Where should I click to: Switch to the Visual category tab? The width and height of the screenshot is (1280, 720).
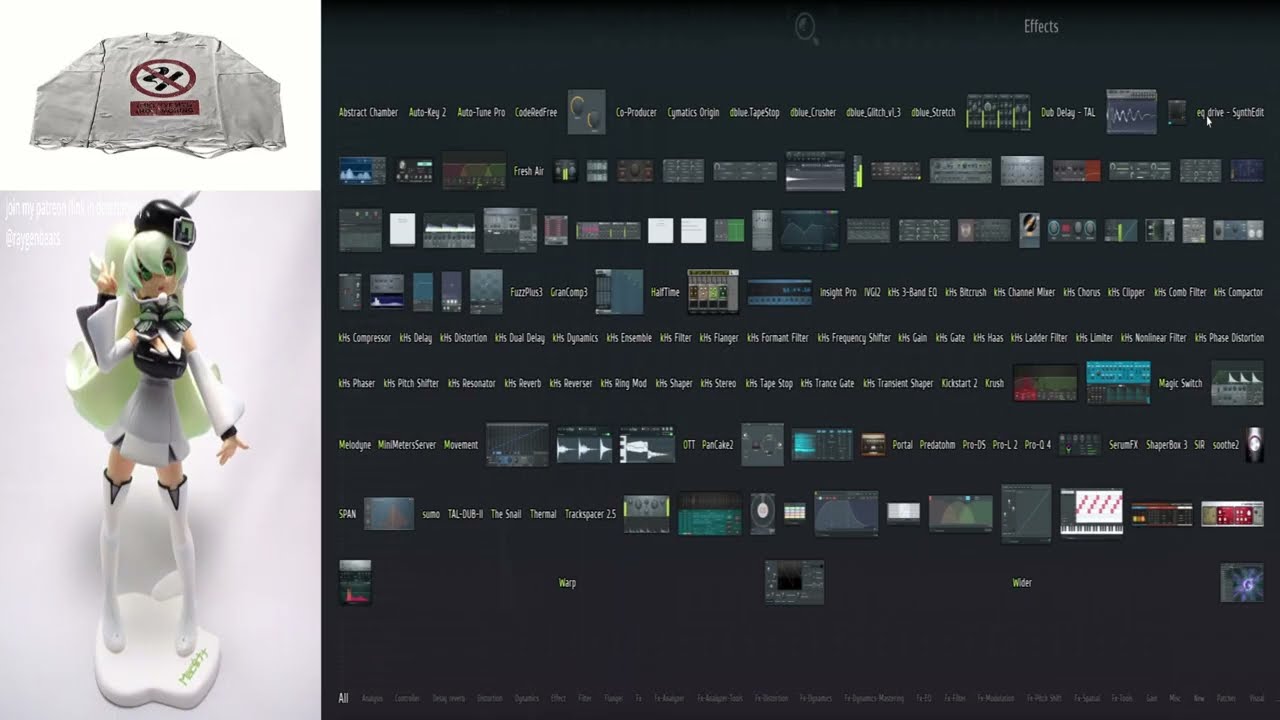1257,698
